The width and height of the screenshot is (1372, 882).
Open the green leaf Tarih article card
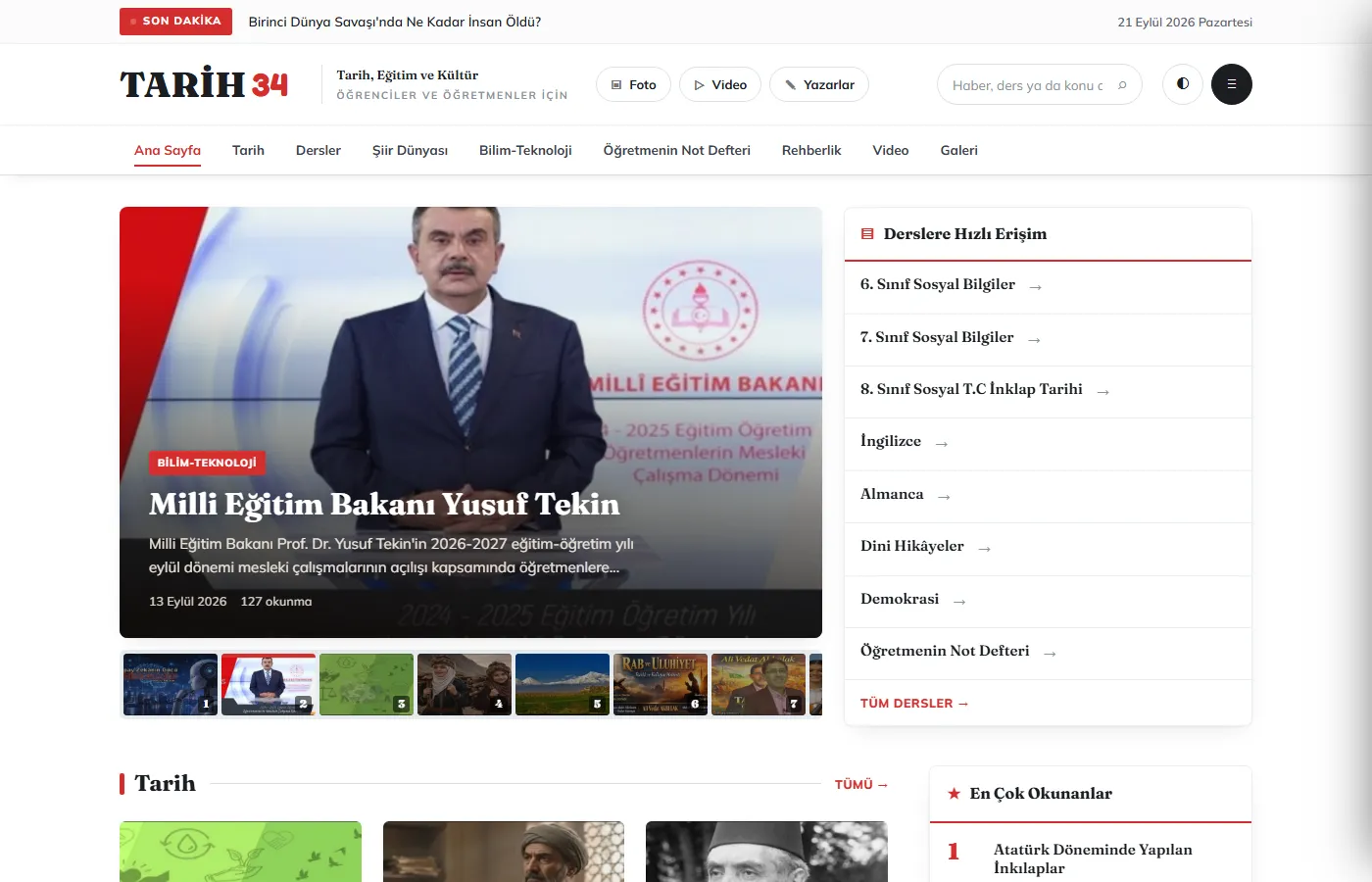pyautogui.click(x=240, y=852)
